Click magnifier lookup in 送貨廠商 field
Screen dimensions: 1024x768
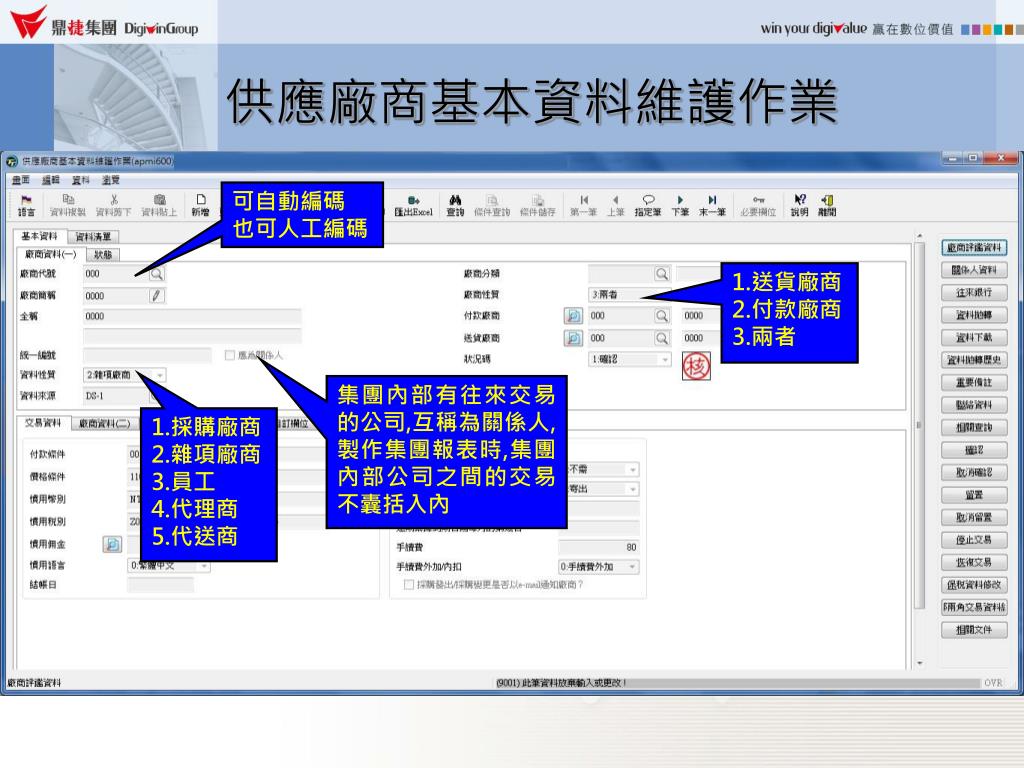[662, 338]
